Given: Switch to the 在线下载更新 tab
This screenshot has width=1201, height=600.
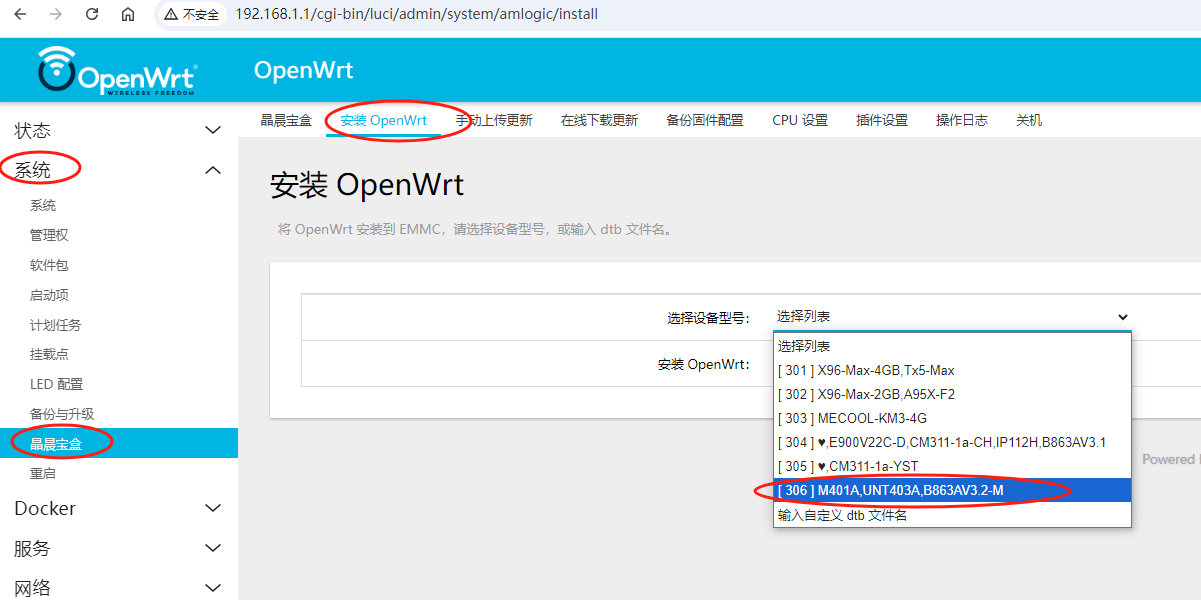Looking at the screenshot, I should coord(599,120).
